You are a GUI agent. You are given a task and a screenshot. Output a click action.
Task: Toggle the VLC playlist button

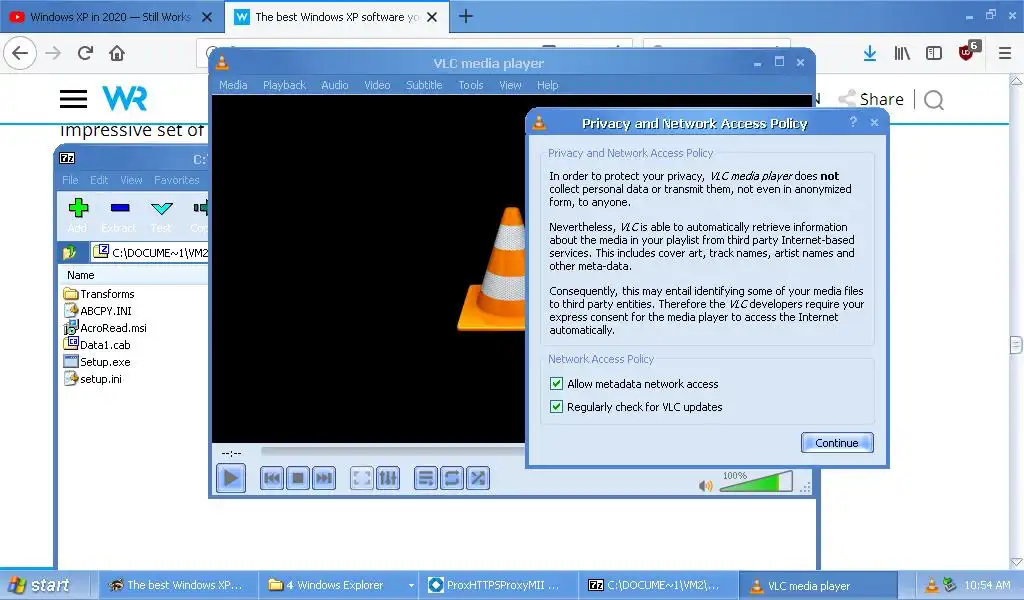tap(425, 479)
